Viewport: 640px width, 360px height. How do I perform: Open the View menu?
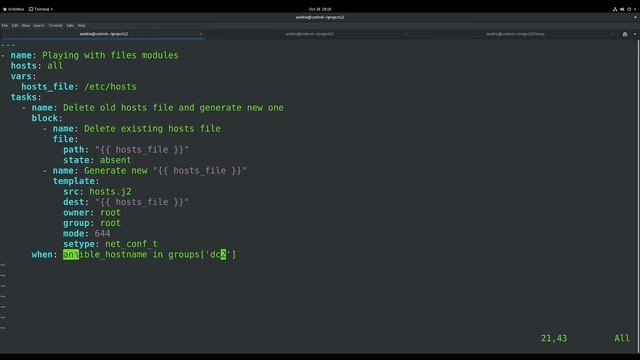click(x=26, y=25)
